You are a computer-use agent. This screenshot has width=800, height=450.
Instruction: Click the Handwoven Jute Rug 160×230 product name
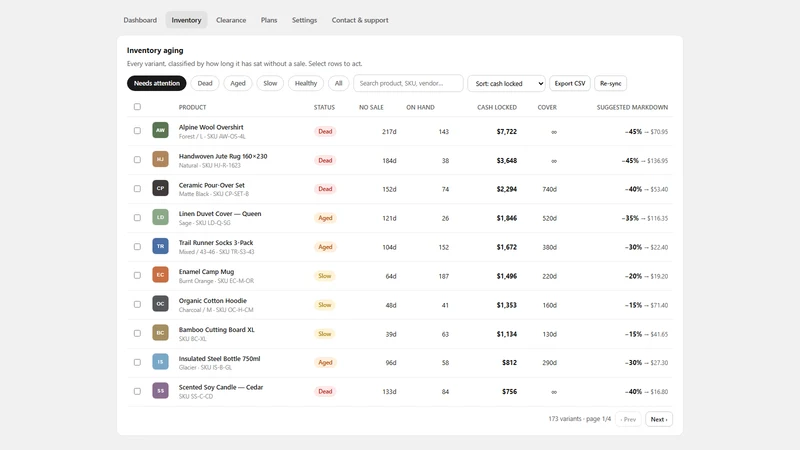click(x=223, y=156)
